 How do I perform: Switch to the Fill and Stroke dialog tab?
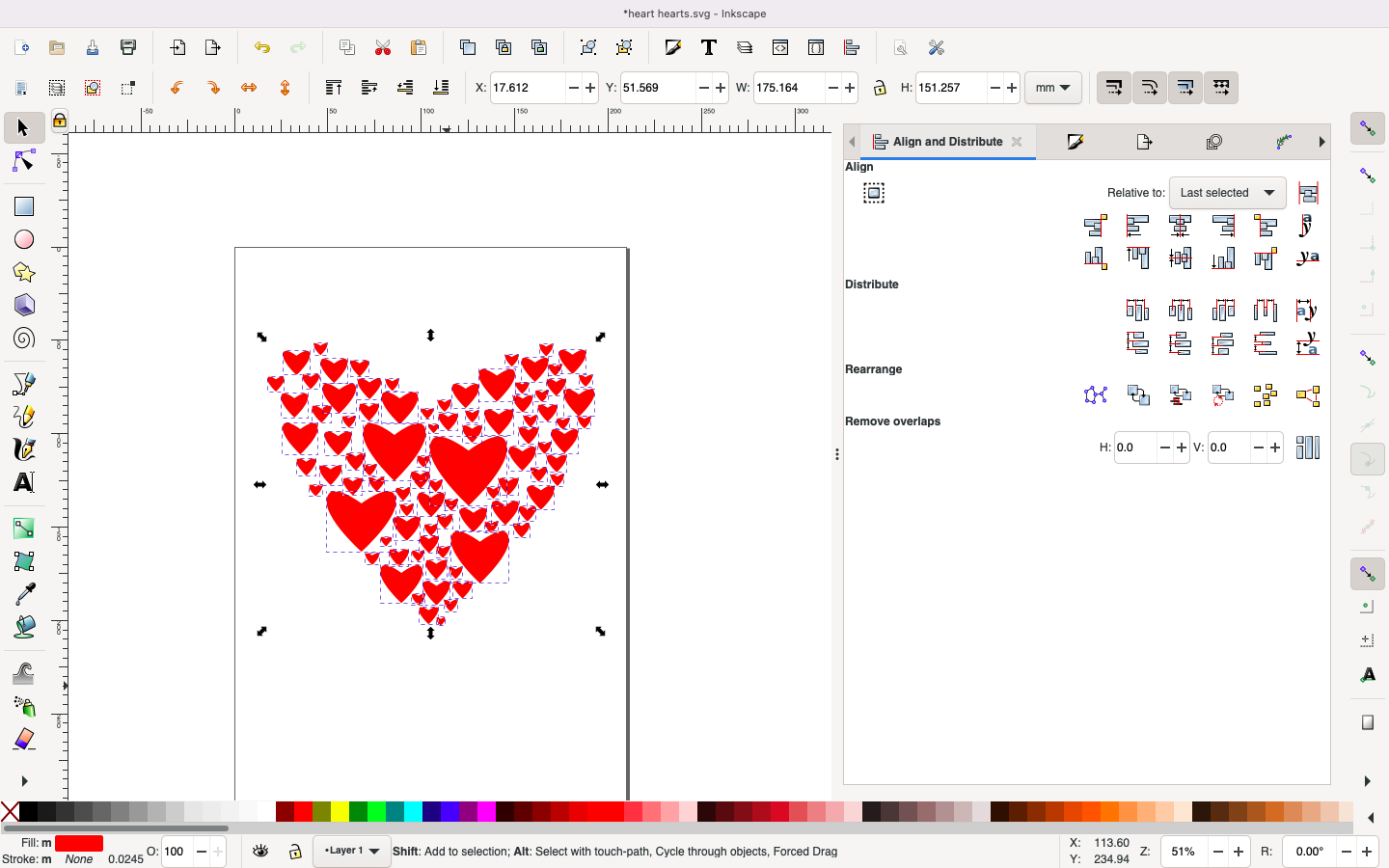(1076, 142)
